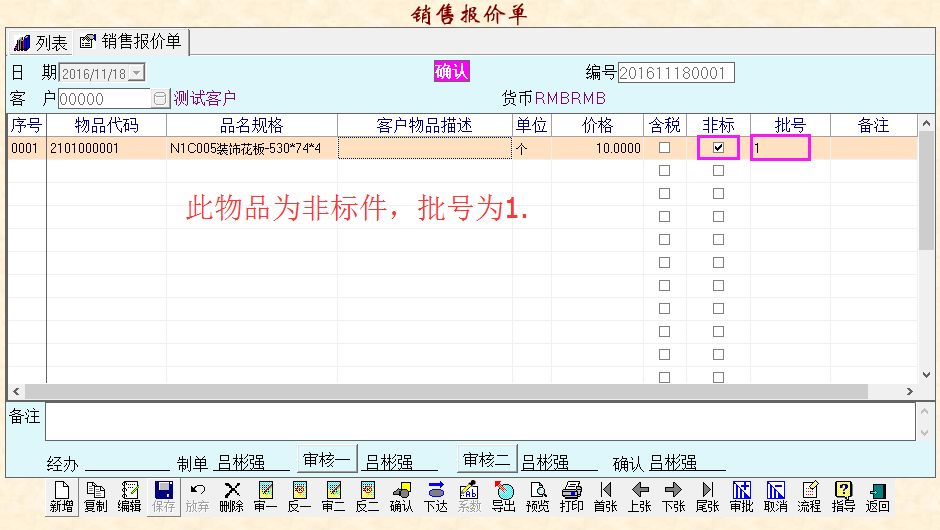
Task: Open the 客户 lookup button beside 00000
Action: point(159,98)
